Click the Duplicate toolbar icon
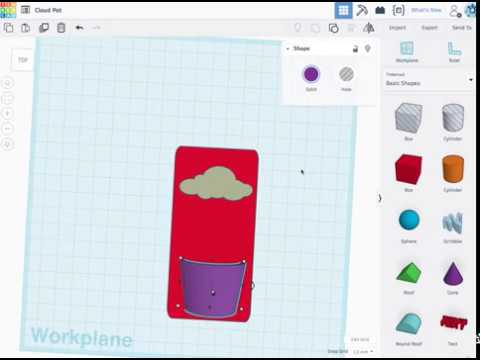This screenshot has height=360, width=480. point(44,28)
